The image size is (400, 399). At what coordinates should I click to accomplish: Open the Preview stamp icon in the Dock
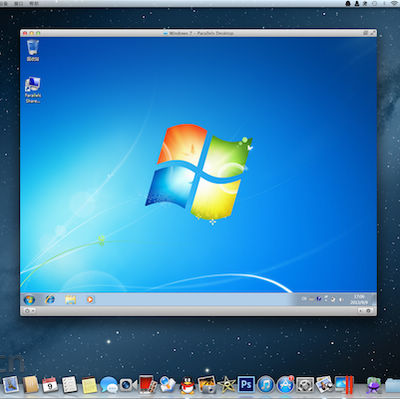coord(10,385)
